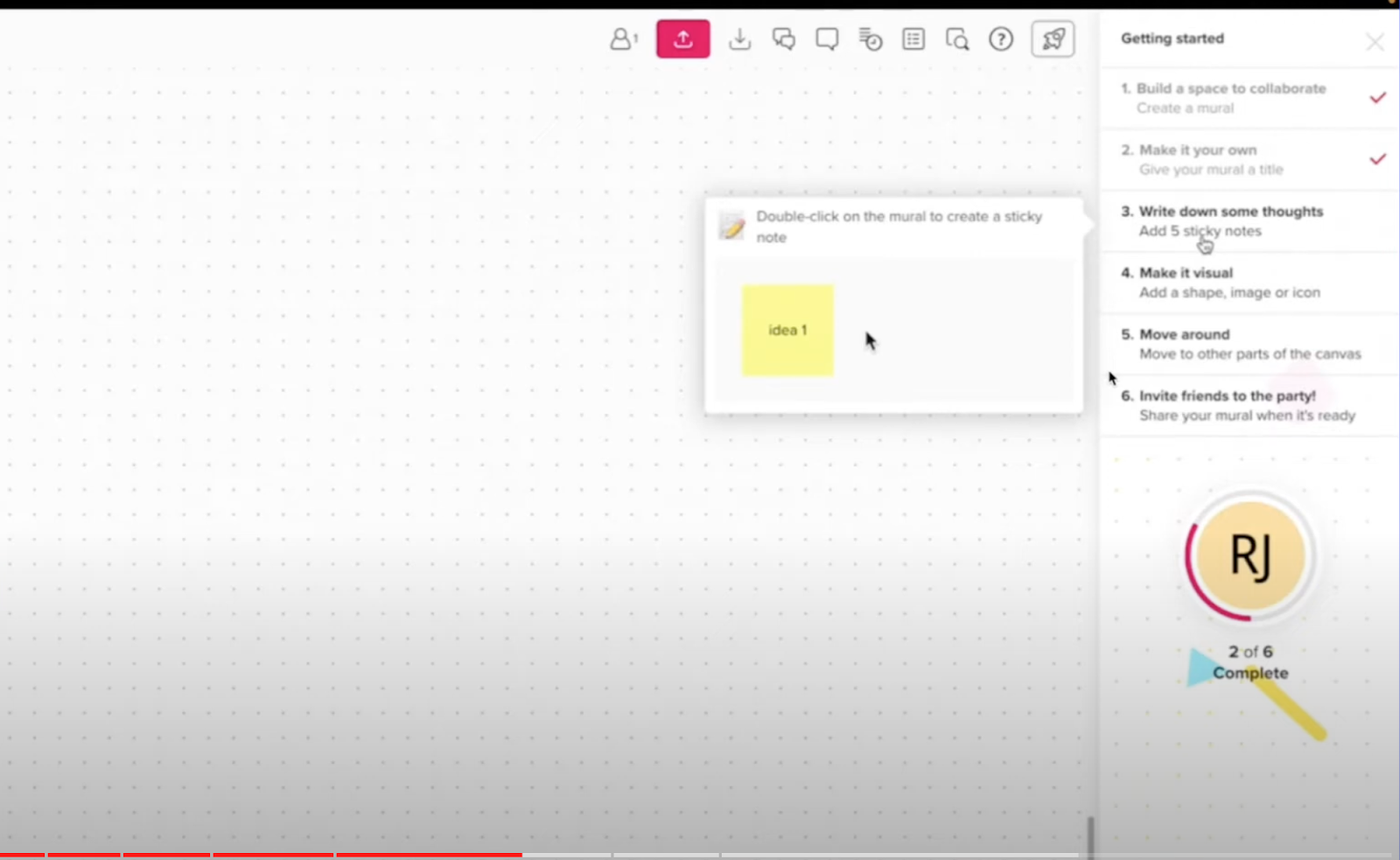
Task: Select step 2 Make it your own
Action: (x=1249, y=159)
